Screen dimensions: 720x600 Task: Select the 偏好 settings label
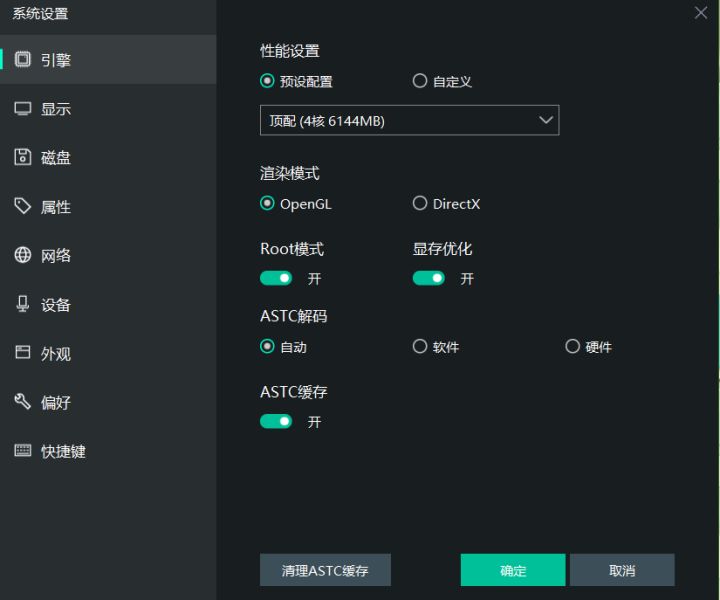click(56, 402)
